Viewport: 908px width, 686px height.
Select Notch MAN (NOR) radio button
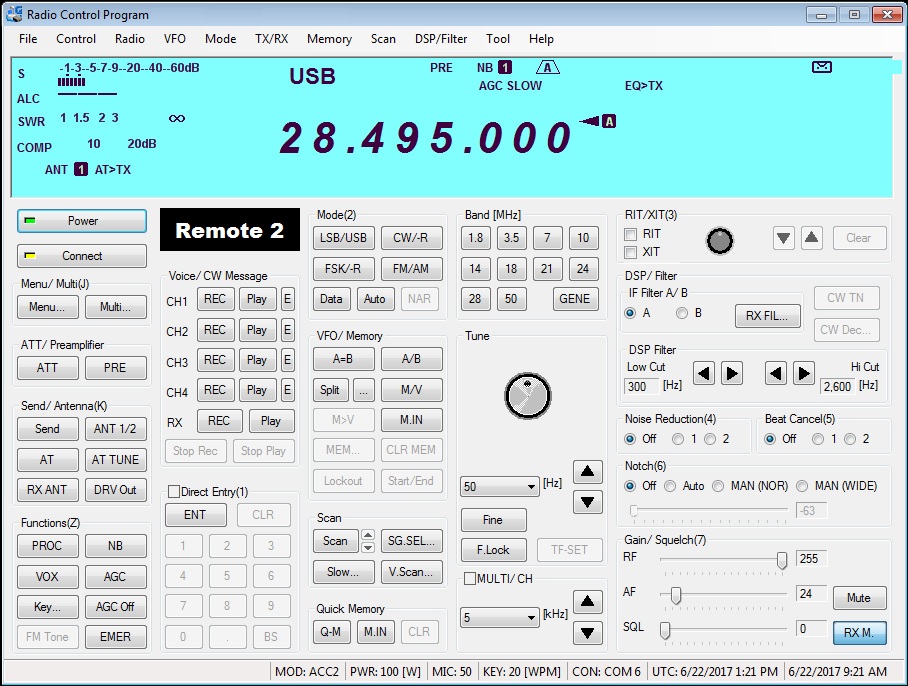(x=718, y=486)
